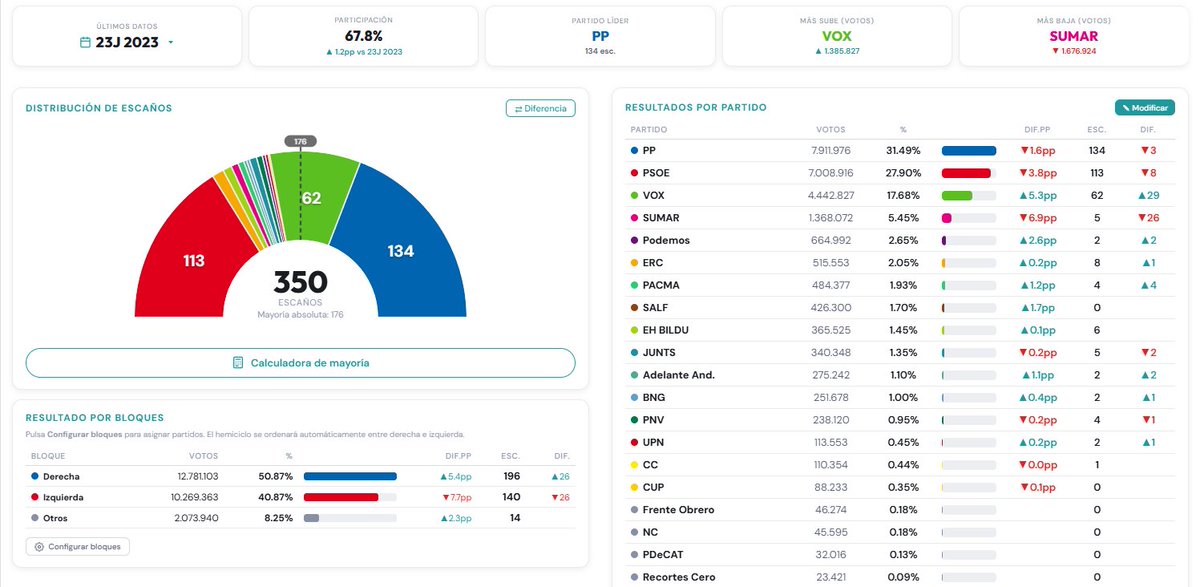
Task: Click the 350 Escaños total label
Action: click(300, 288)
